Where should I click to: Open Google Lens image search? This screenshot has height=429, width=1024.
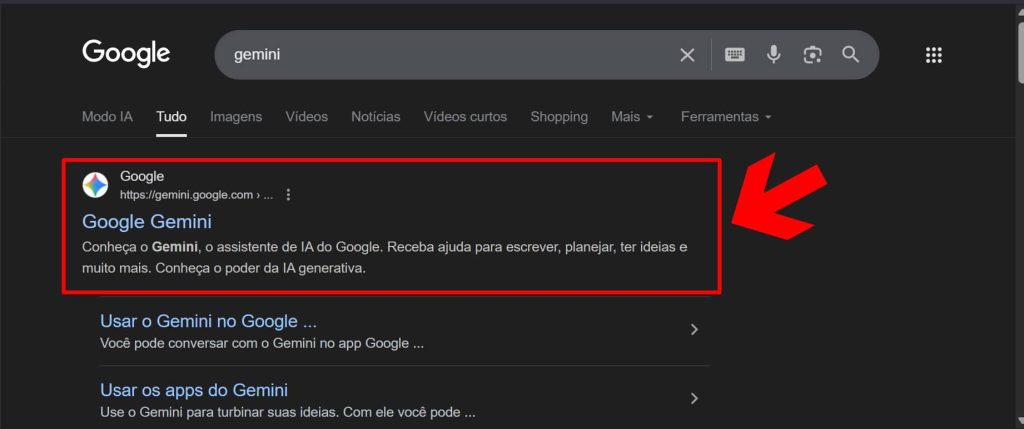pyautogui.click(x=812, y=55)
